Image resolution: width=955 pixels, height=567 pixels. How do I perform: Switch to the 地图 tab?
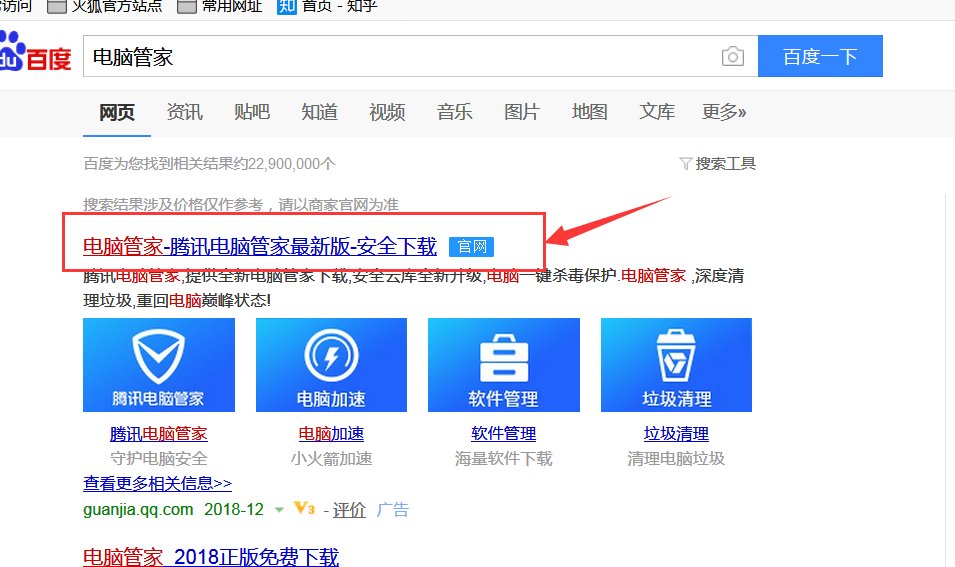point(590,112)
